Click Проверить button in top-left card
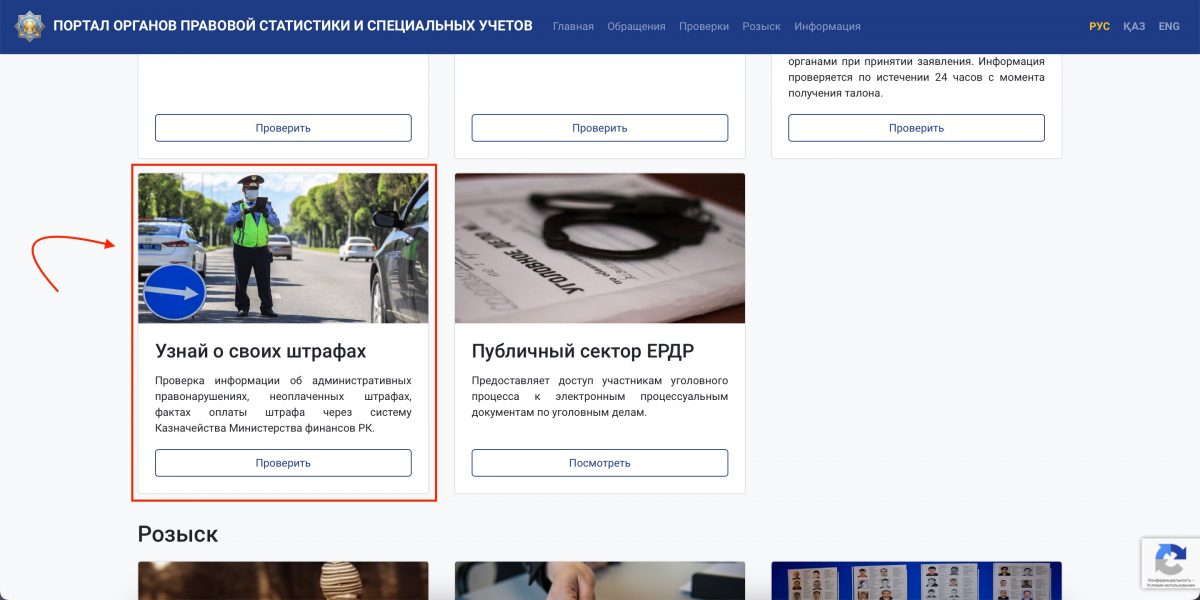 pyautogui.click(x=283, y=128)
